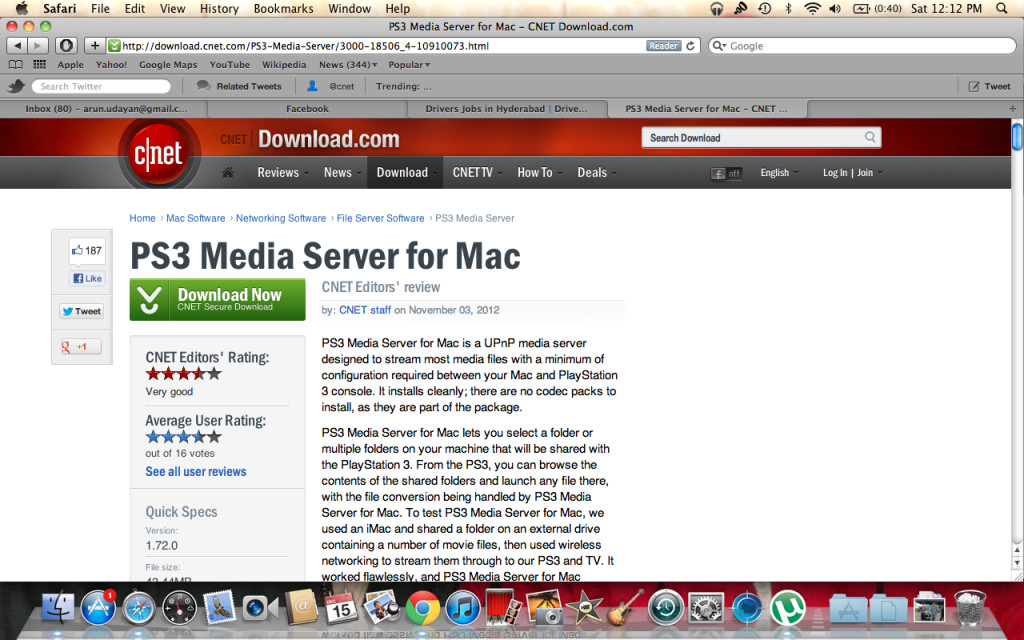1024x640 pixels.
Task: Open System Preferences gear in Dock
Action: (x=706, y=609)
